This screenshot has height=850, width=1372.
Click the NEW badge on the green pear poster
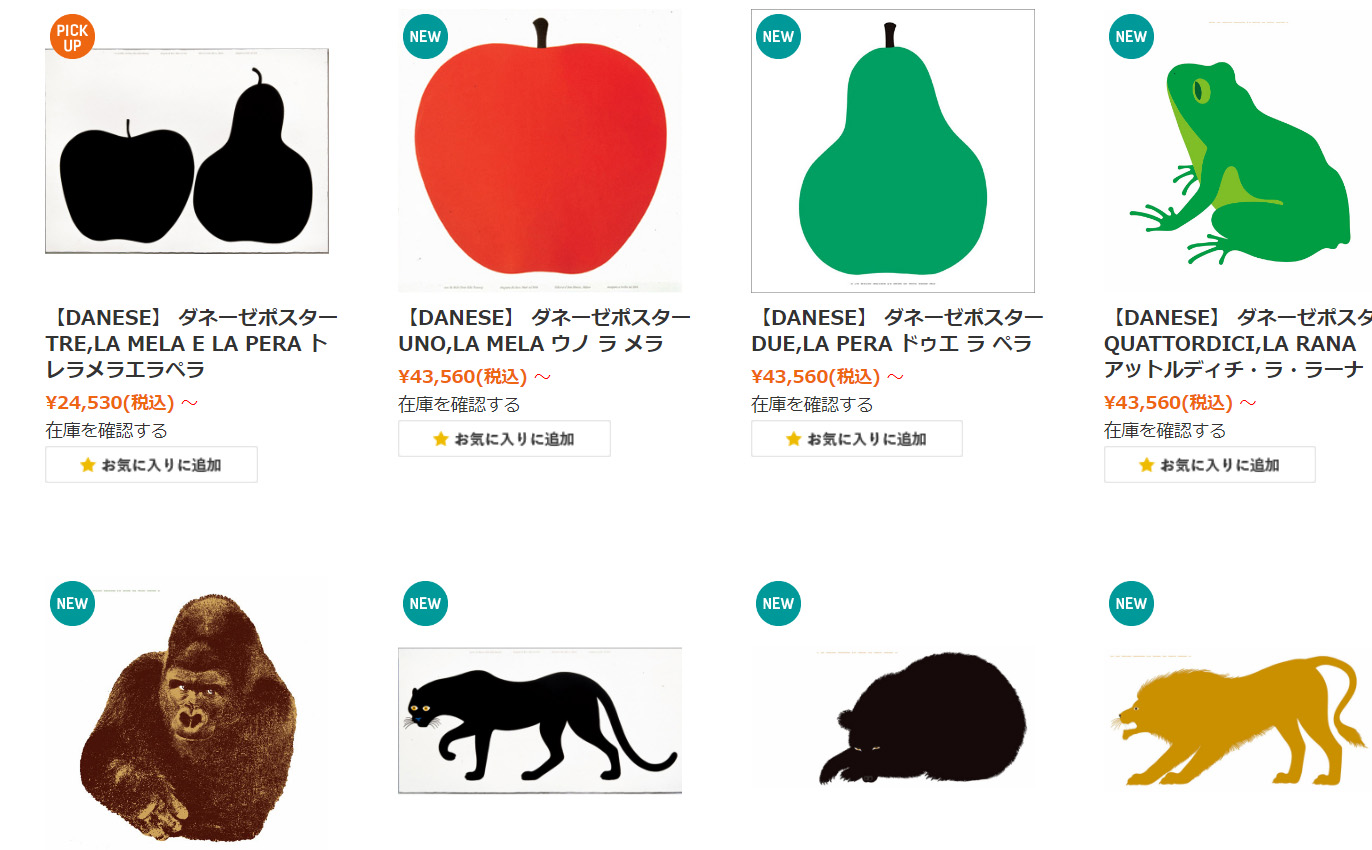[x=778, y=37]
